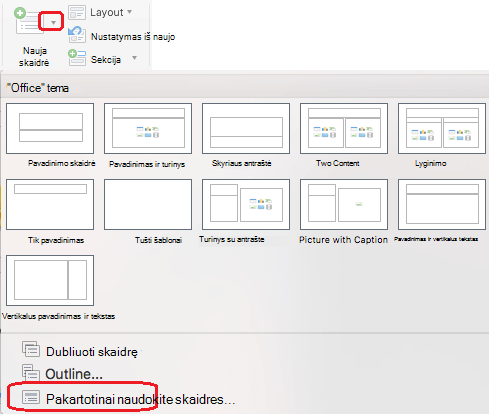The width and height of the screenshot is (489, 414).
Task: Expand the Sekcija dropdown arrow
Action: (134, 58)
